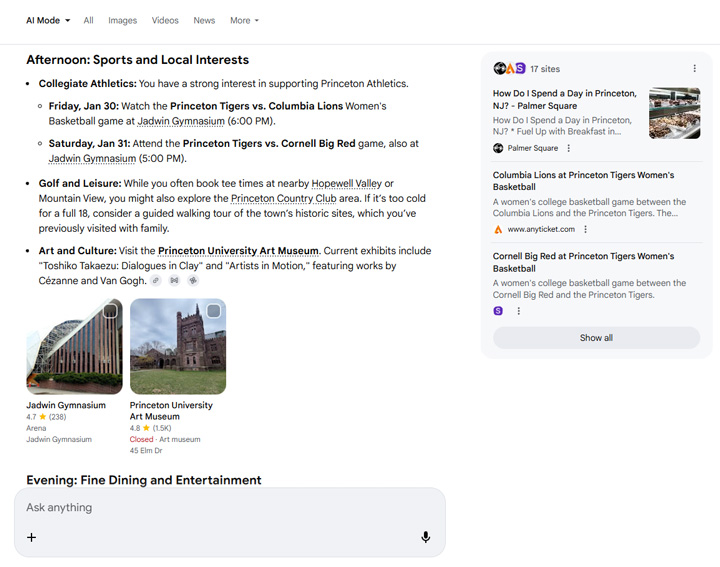Click the orange anyticket site favicon

click(x=498, y=229)
